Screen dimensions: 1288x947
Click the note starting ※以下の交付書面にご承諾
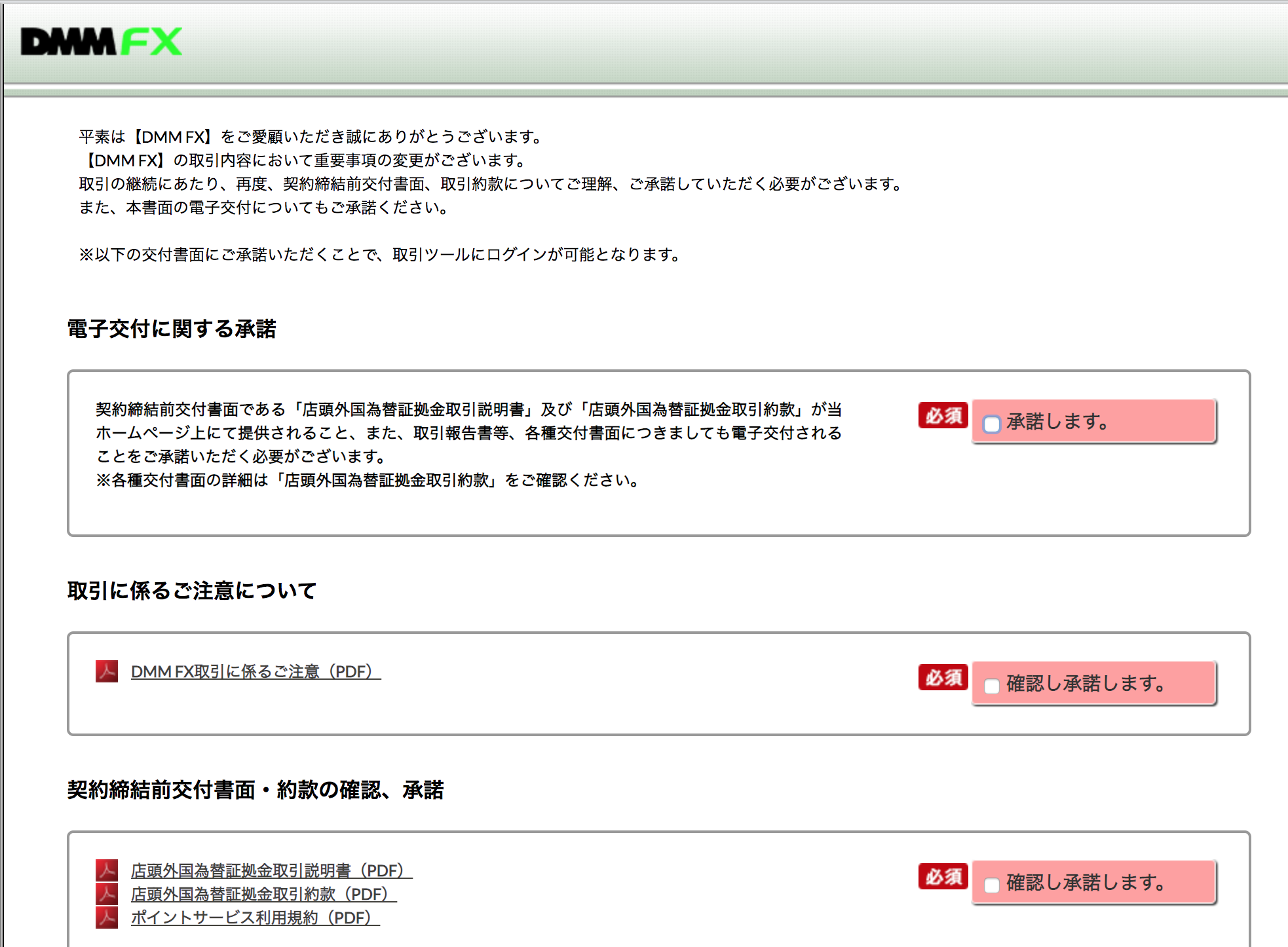click(x=380, y=255)
